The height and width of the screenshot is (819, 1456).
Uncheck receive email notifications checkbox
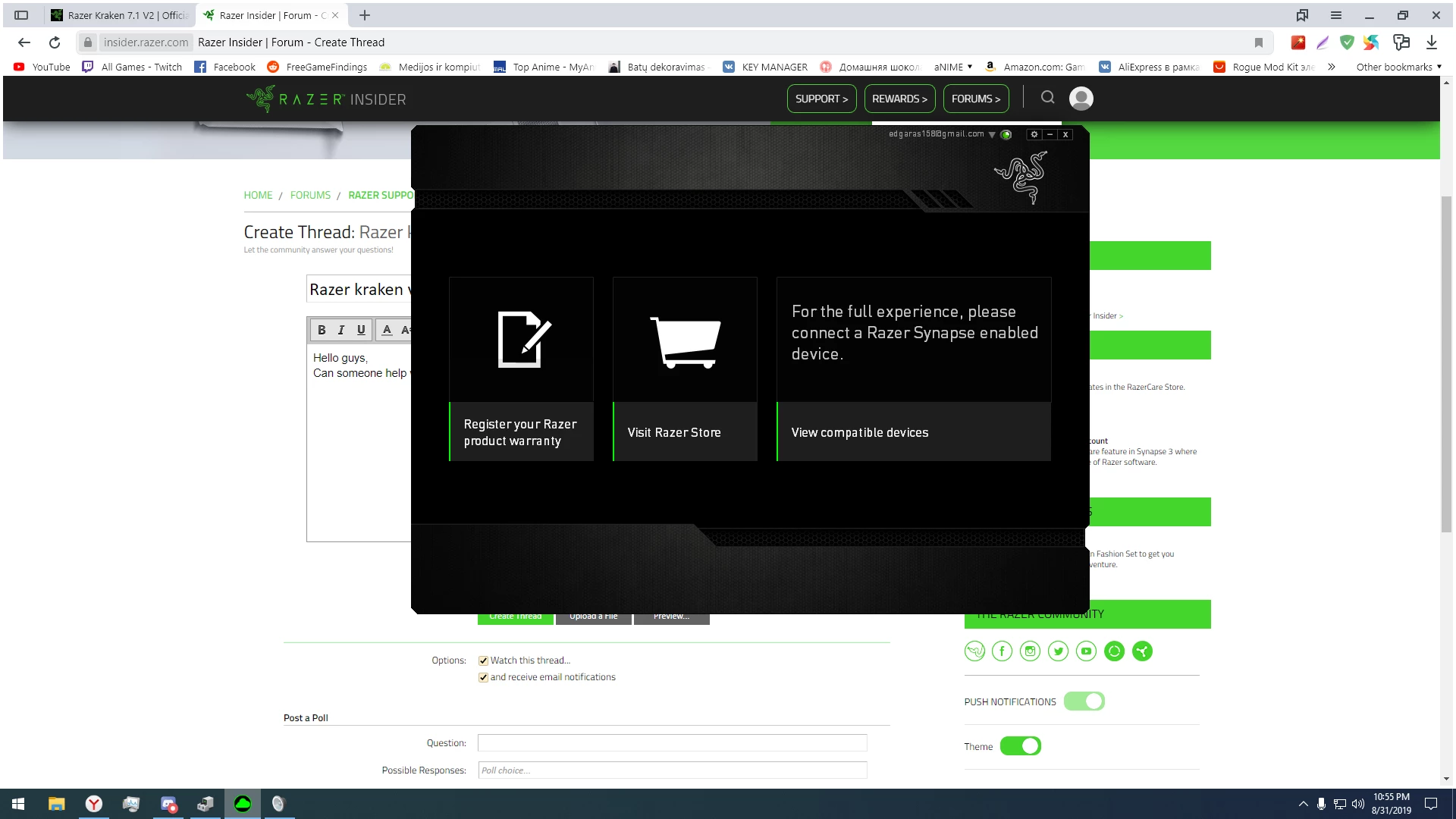(483, 677)
